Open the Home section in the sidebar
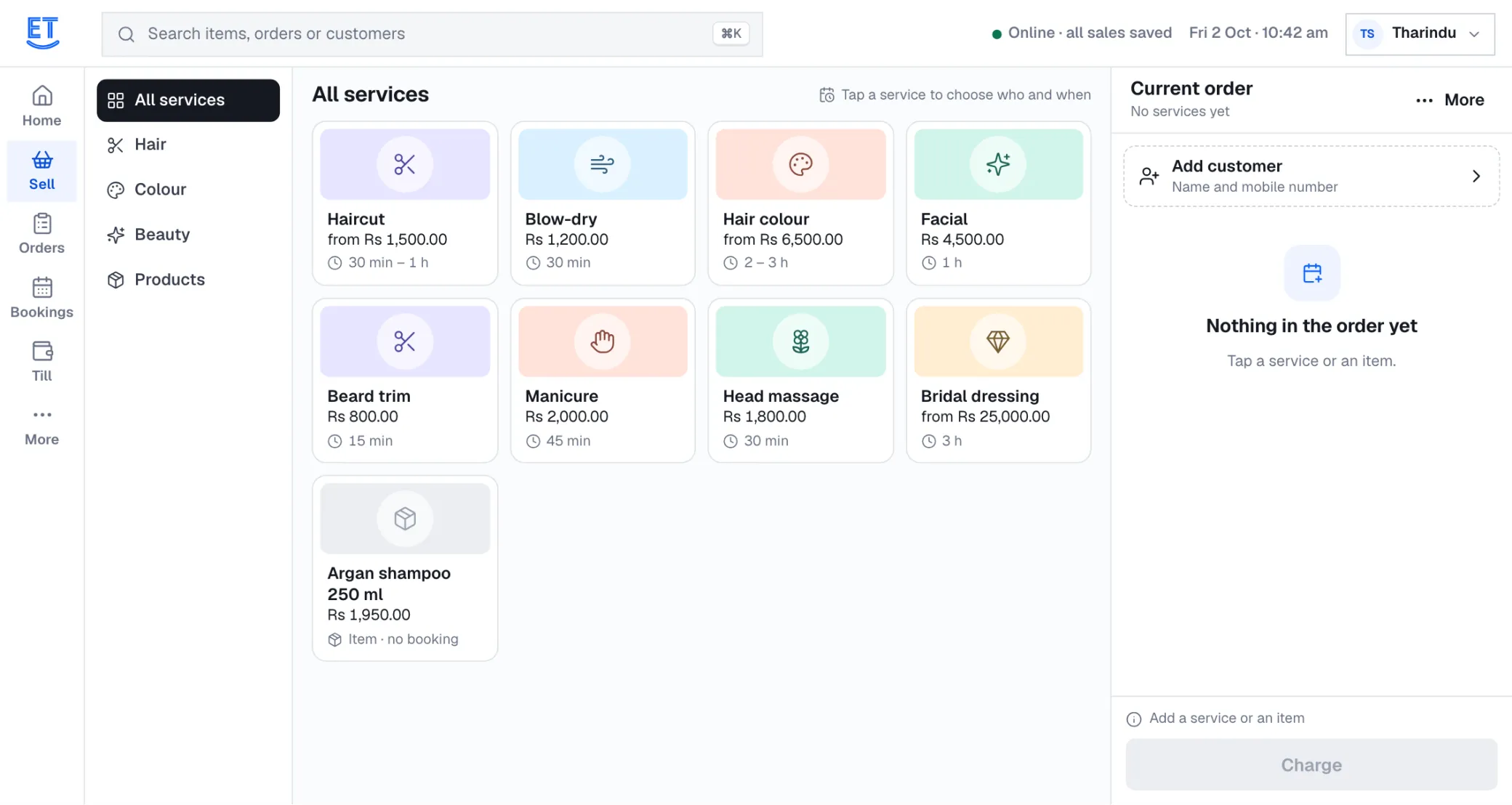The width and height of the screenshot is (1512, 805). click(41, 107)
